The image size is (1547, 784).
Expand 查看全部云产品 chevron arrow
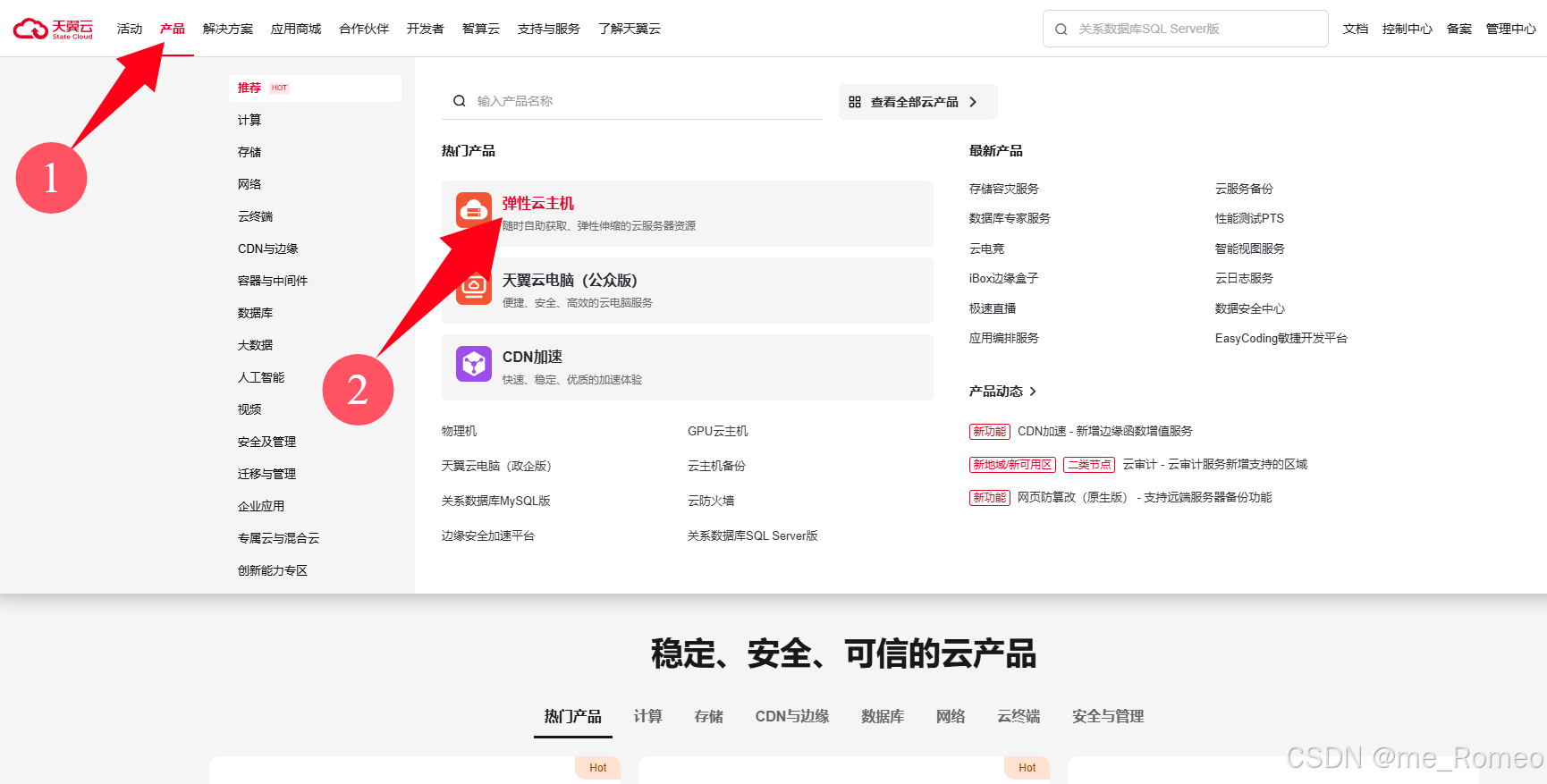973,102
